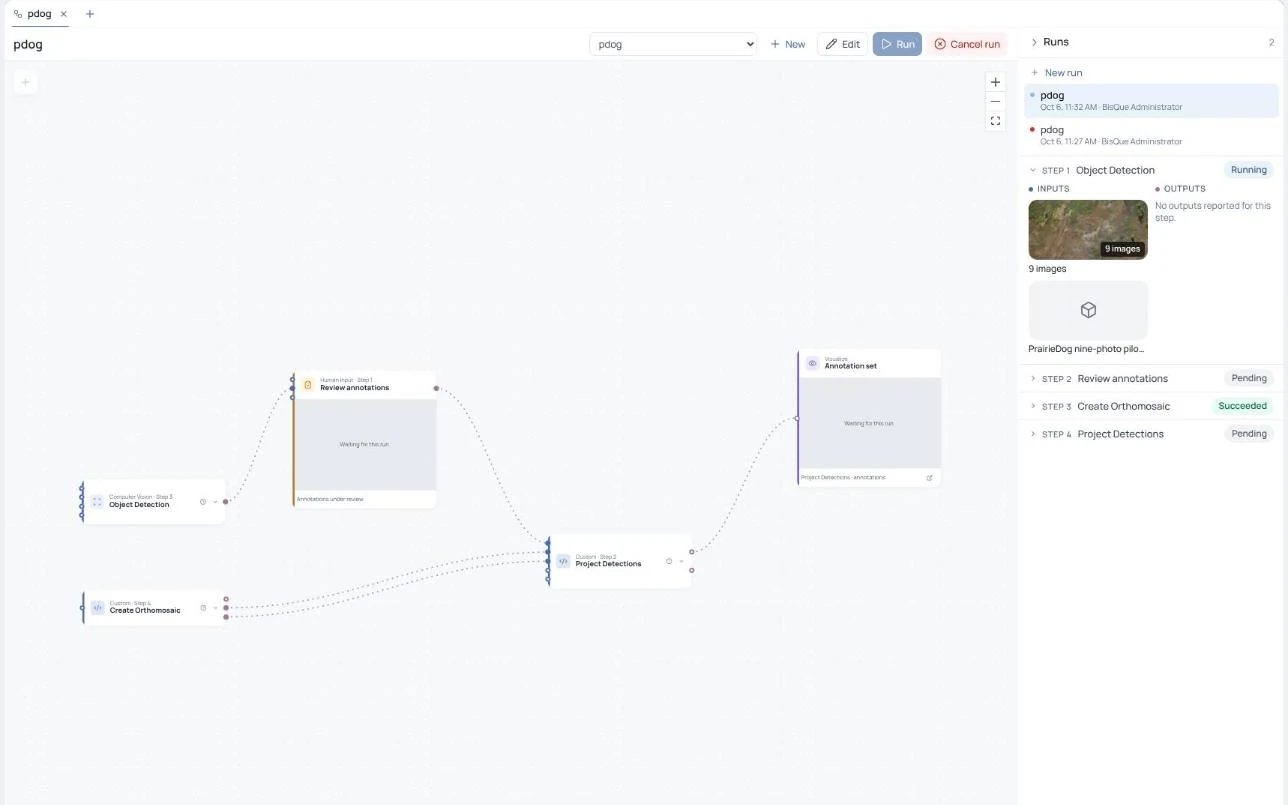Click the Object Detection node icon
This screenshot has width=1288, height=805.
click(97, 501)
